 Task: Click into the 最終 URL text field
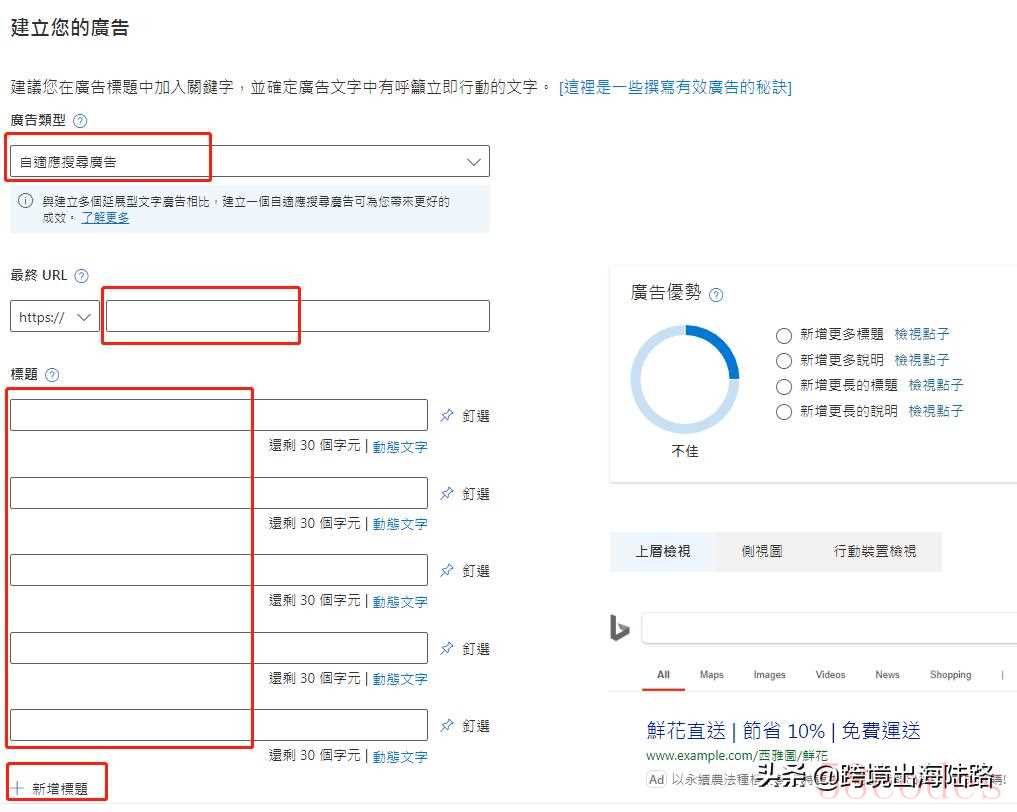(x=297, y=316)
